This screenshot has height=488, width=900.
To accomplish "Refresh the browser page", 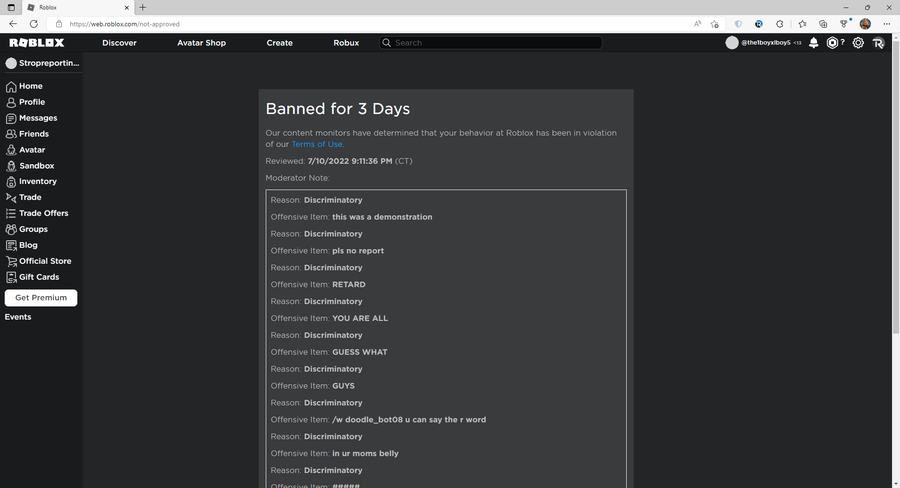I will pyautogui.click(x=34, y=24).
